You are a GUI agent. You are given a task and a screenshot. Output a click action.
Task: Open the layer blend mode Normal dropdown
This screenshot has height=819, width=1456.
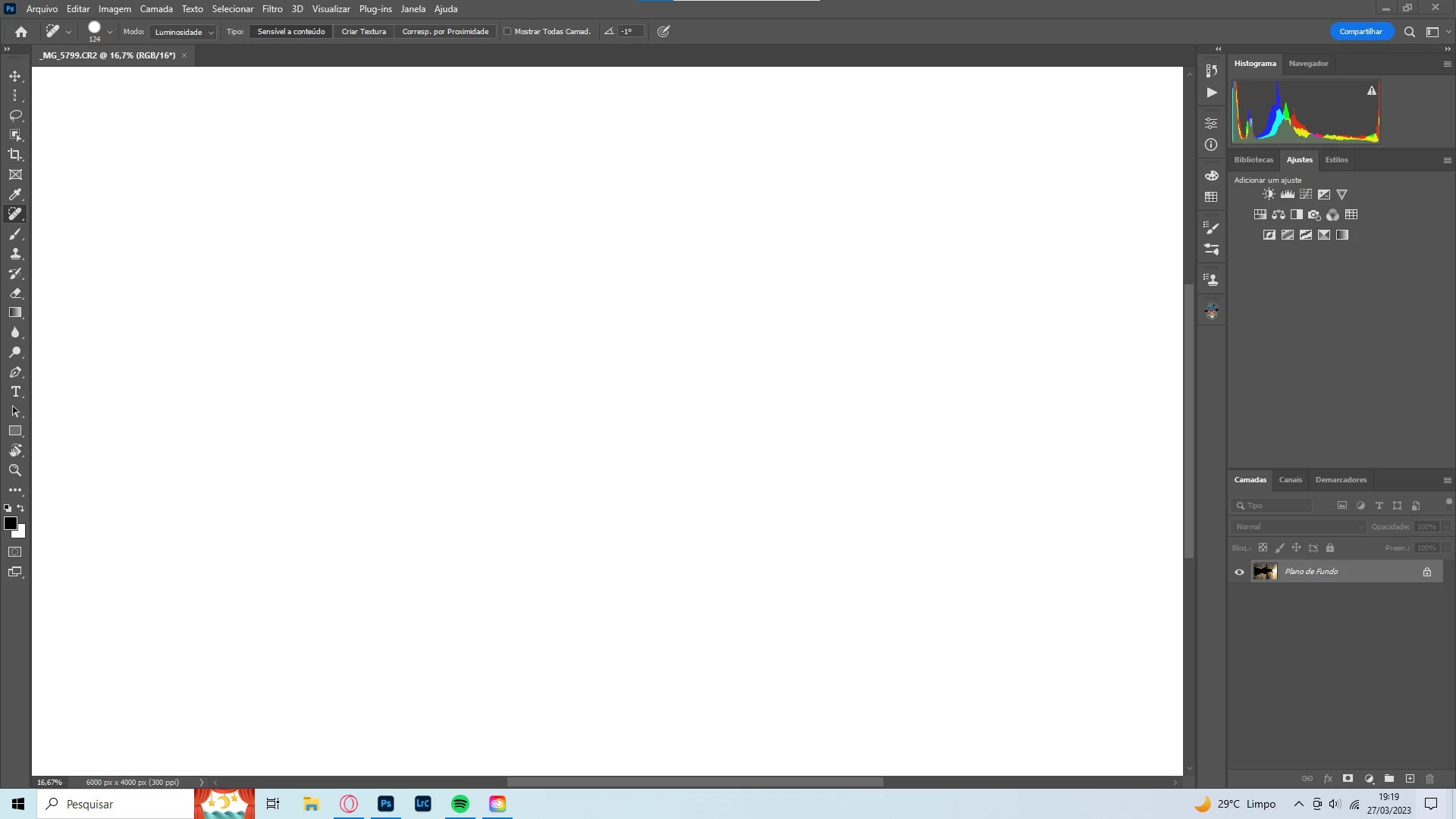coord(1297,526)
